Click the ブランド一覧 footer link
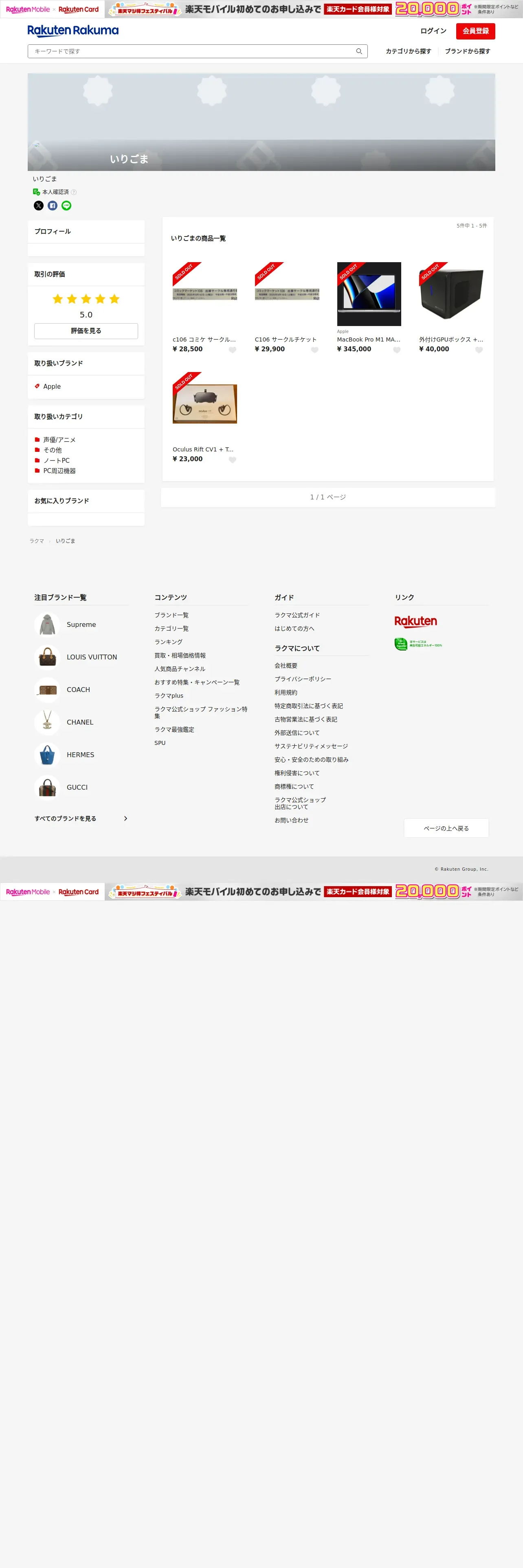This screenshot has width=523, height=1568. 171,615
